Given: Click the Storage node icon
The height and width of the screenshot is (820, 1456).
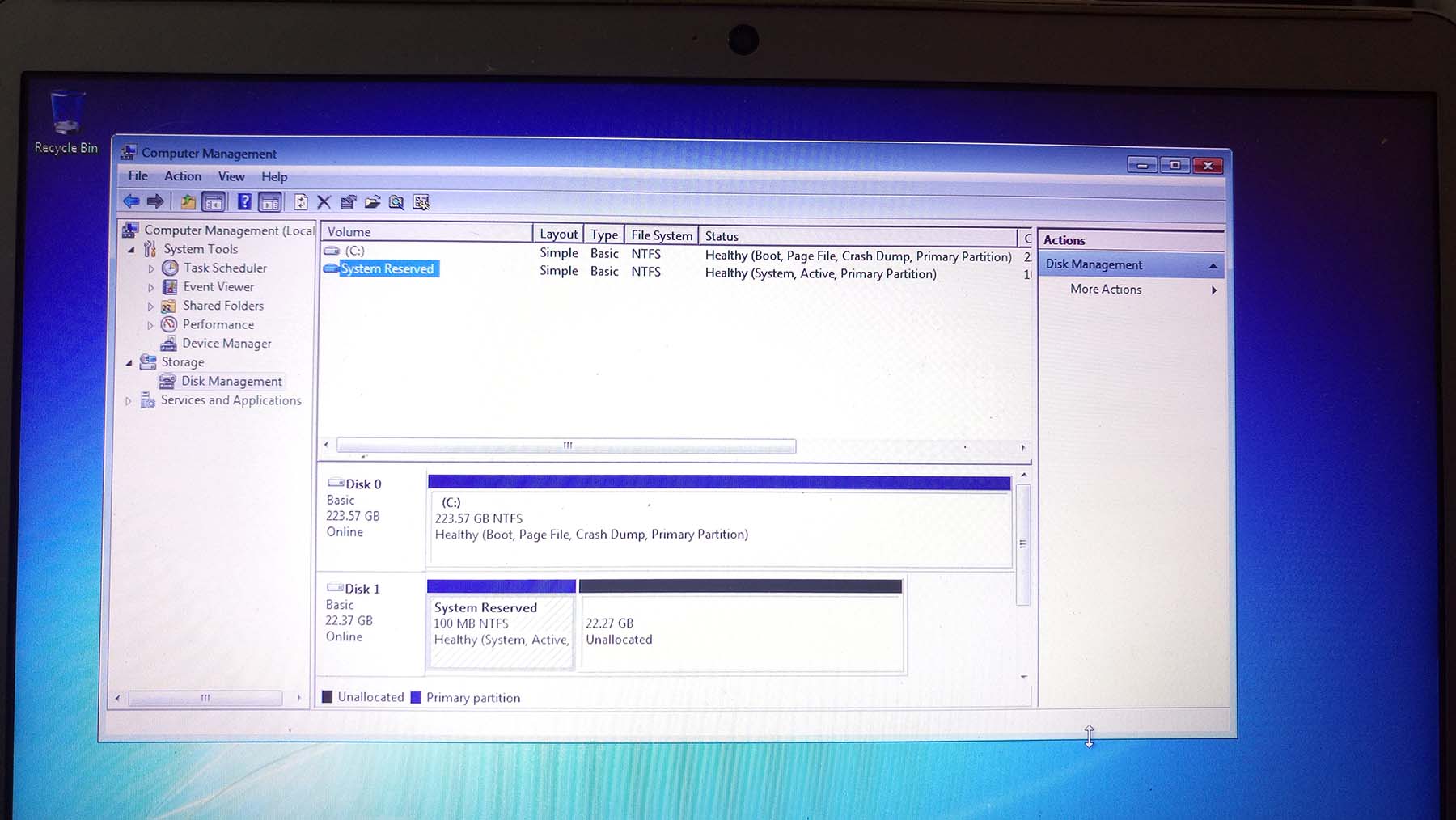Looking at the screenshot, I should point(148,361).
